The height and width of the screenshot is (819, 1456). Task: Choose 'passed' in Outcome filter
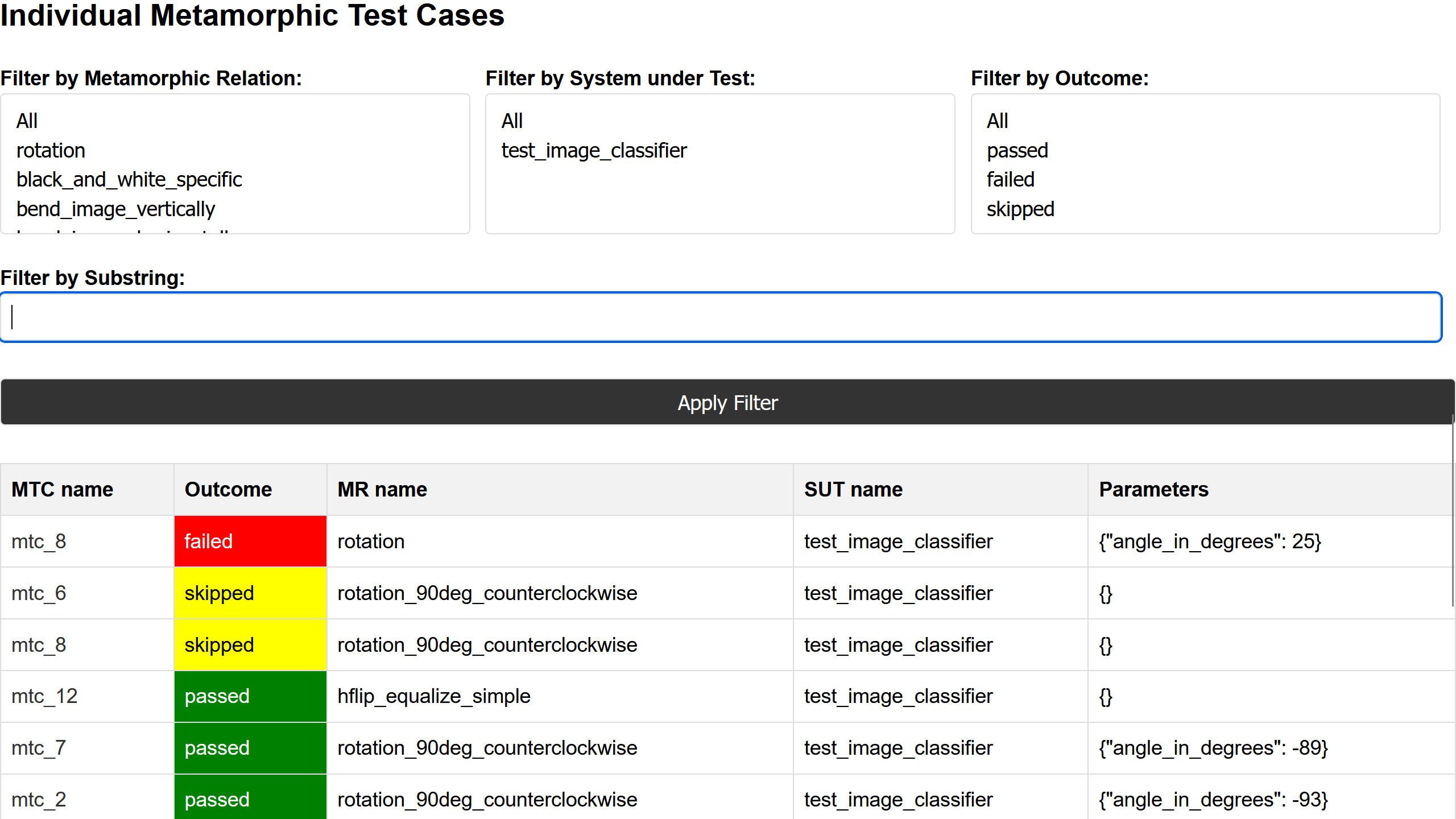pyautogui.click(x=1017, y=151)
